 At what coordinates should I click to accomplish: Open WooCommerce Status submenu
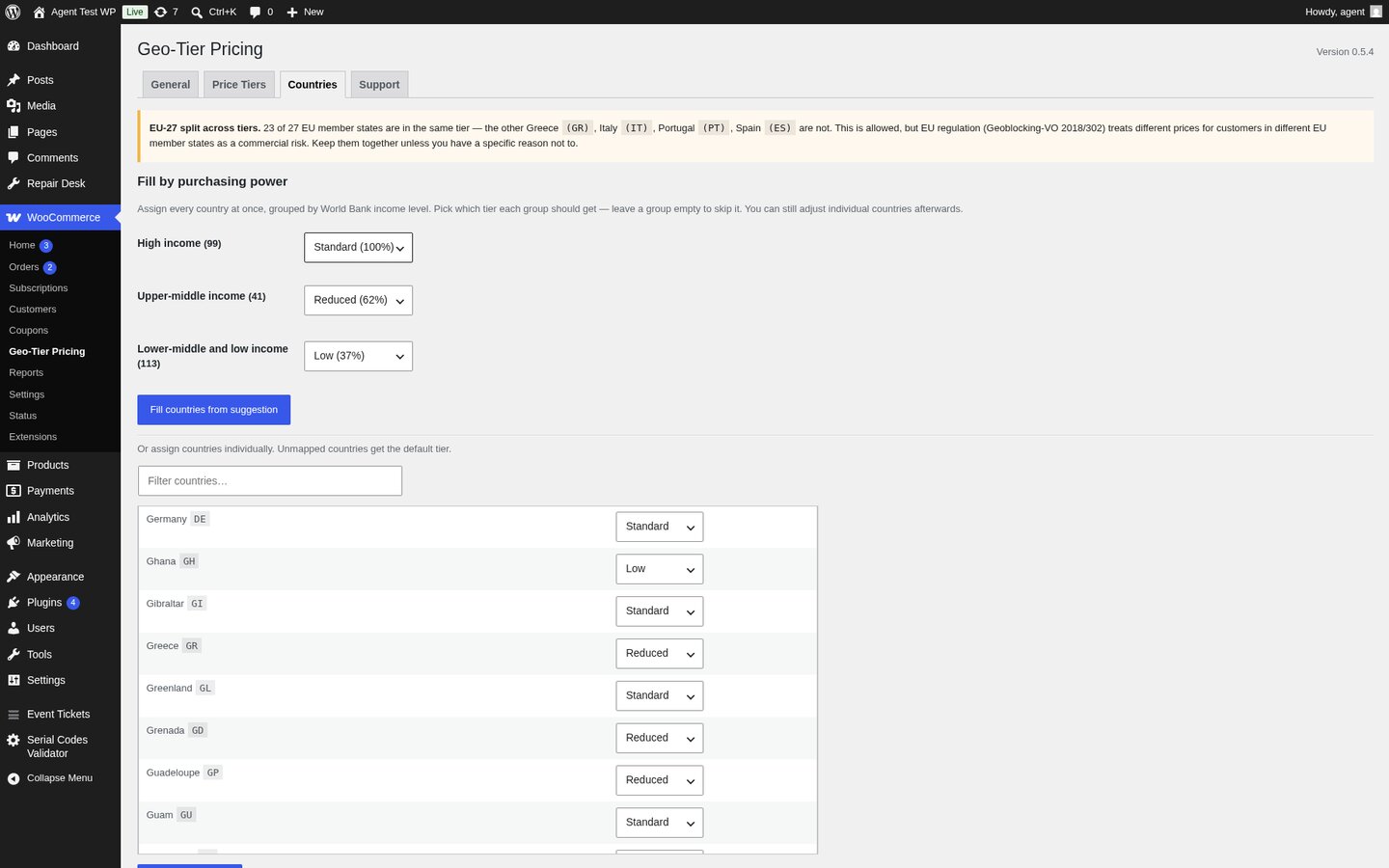click(23, 416)
